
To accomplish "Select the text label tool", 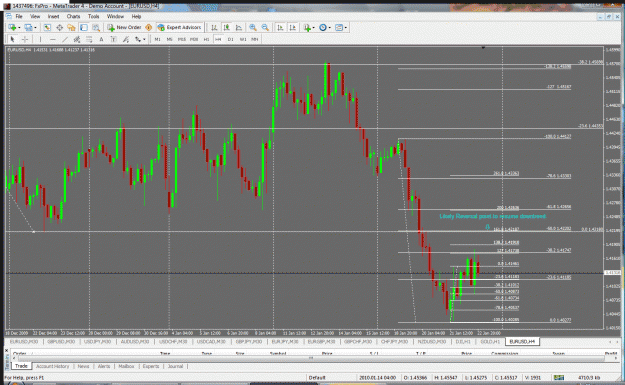I will coord(113,39).
